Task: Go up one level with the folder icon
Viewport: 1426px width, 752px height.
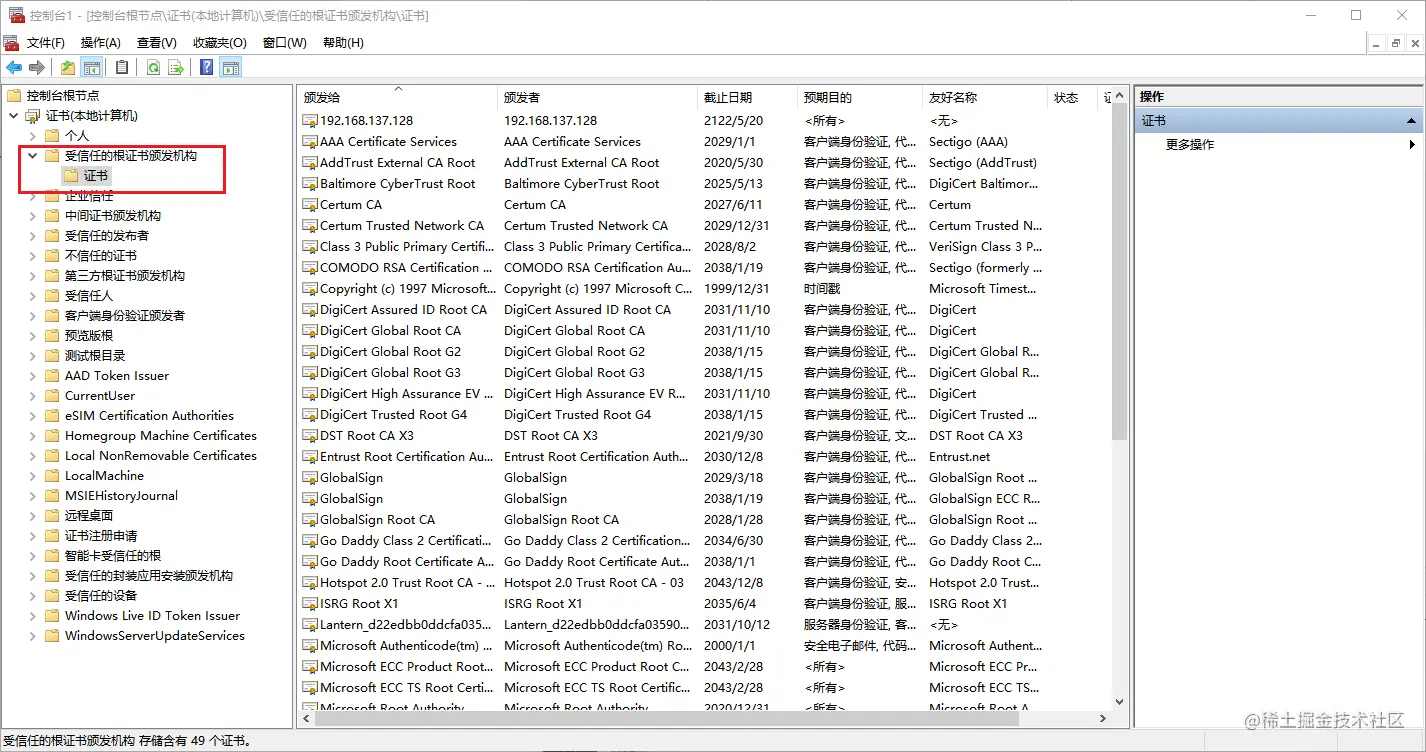Action: click(68, 68)
